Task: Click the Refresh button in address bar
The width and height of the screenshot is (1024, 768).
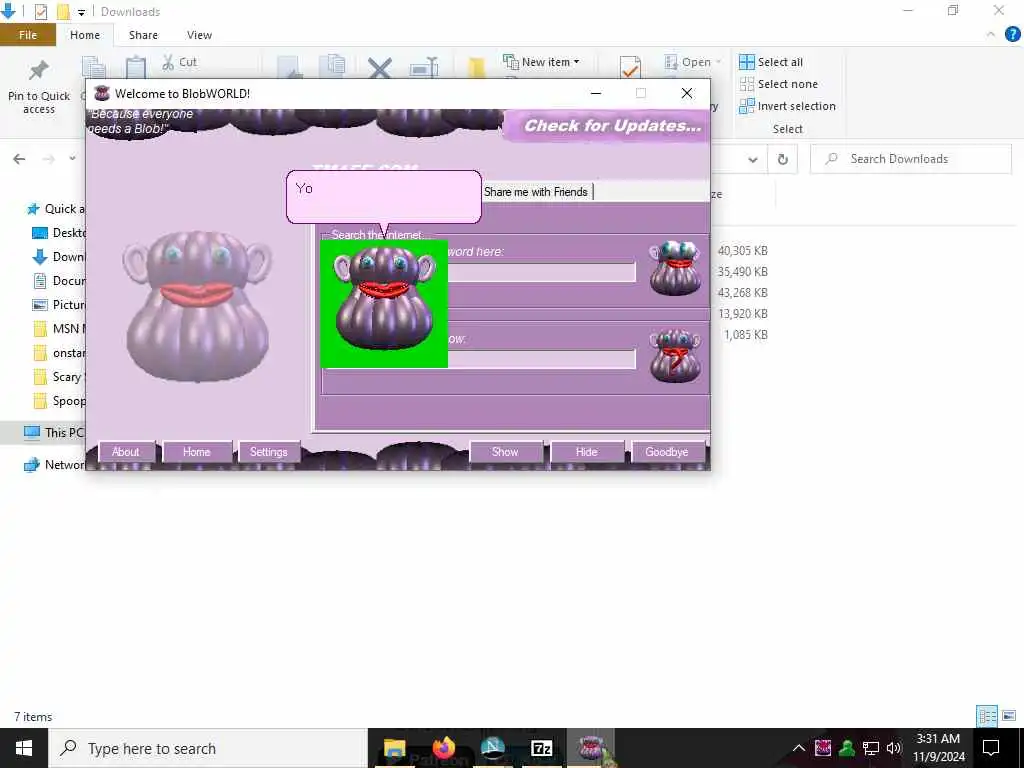Action: pyautogui.click(x=782, y=159)
